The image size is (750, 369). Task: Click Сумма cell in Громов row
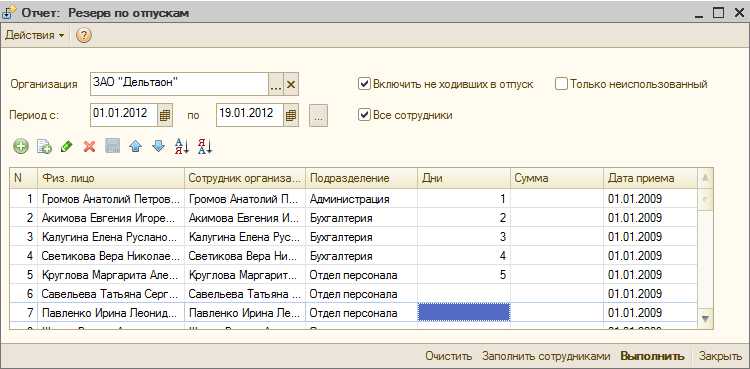(557, 199)
